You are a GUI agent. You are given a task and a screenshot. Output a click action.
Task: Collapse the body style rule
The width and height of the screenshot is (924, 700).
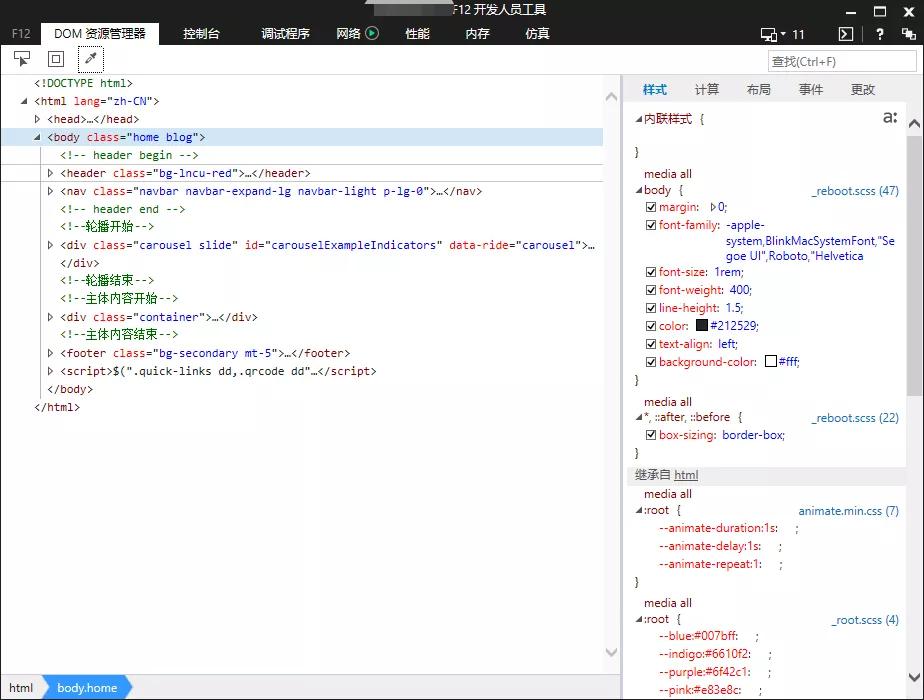tap(639, 190)
